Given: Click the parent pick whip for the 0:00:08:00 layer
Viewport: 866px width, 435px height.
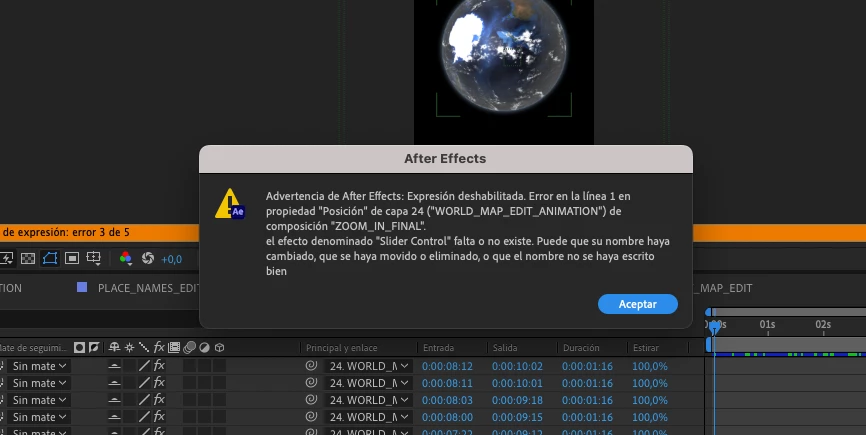Looking at the screenshot, I should pos(311,417).
